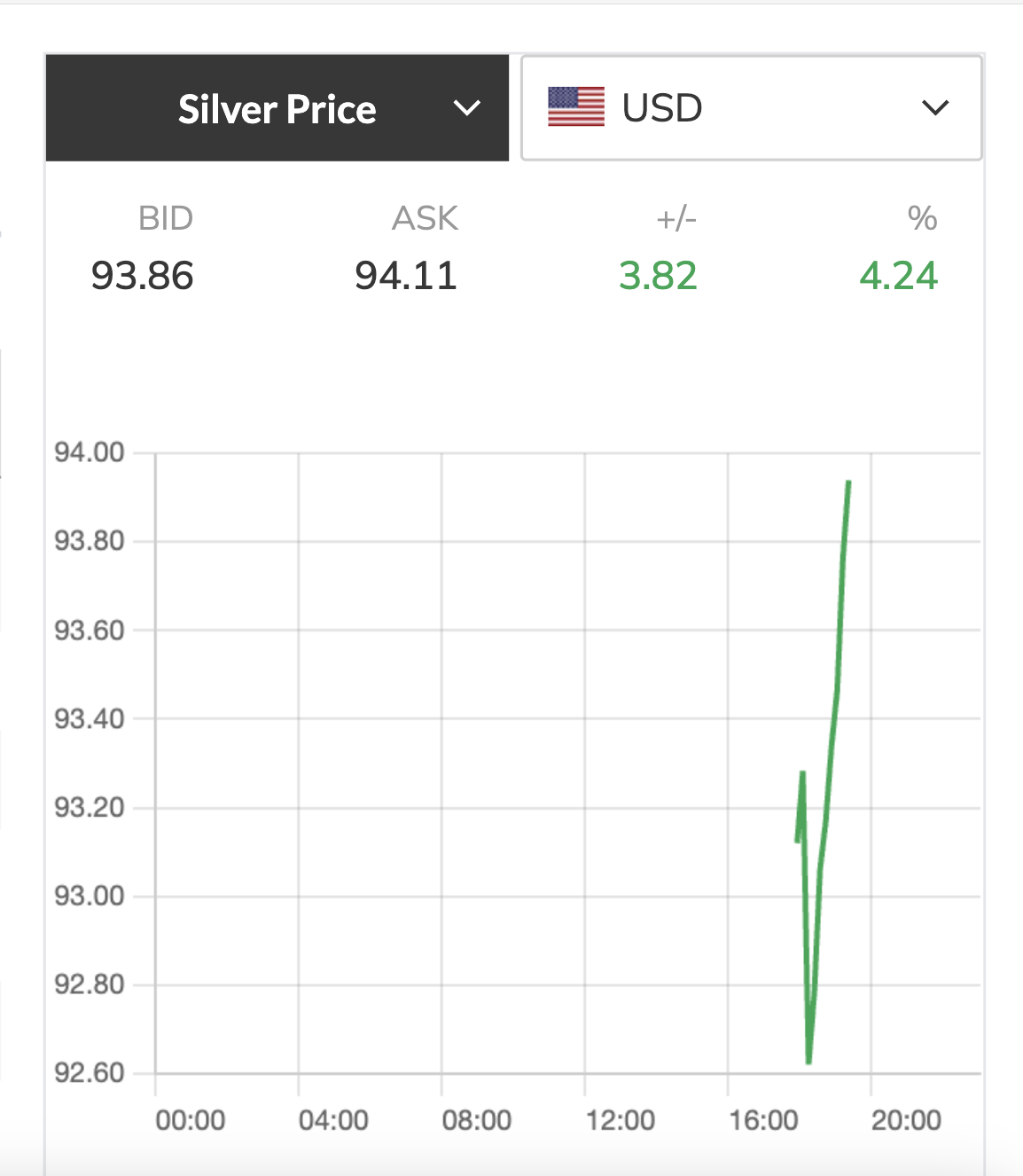The width and height of the screenshot is (1023, 1176).
Task: Click the +/- change label
Action: point(676,218)
